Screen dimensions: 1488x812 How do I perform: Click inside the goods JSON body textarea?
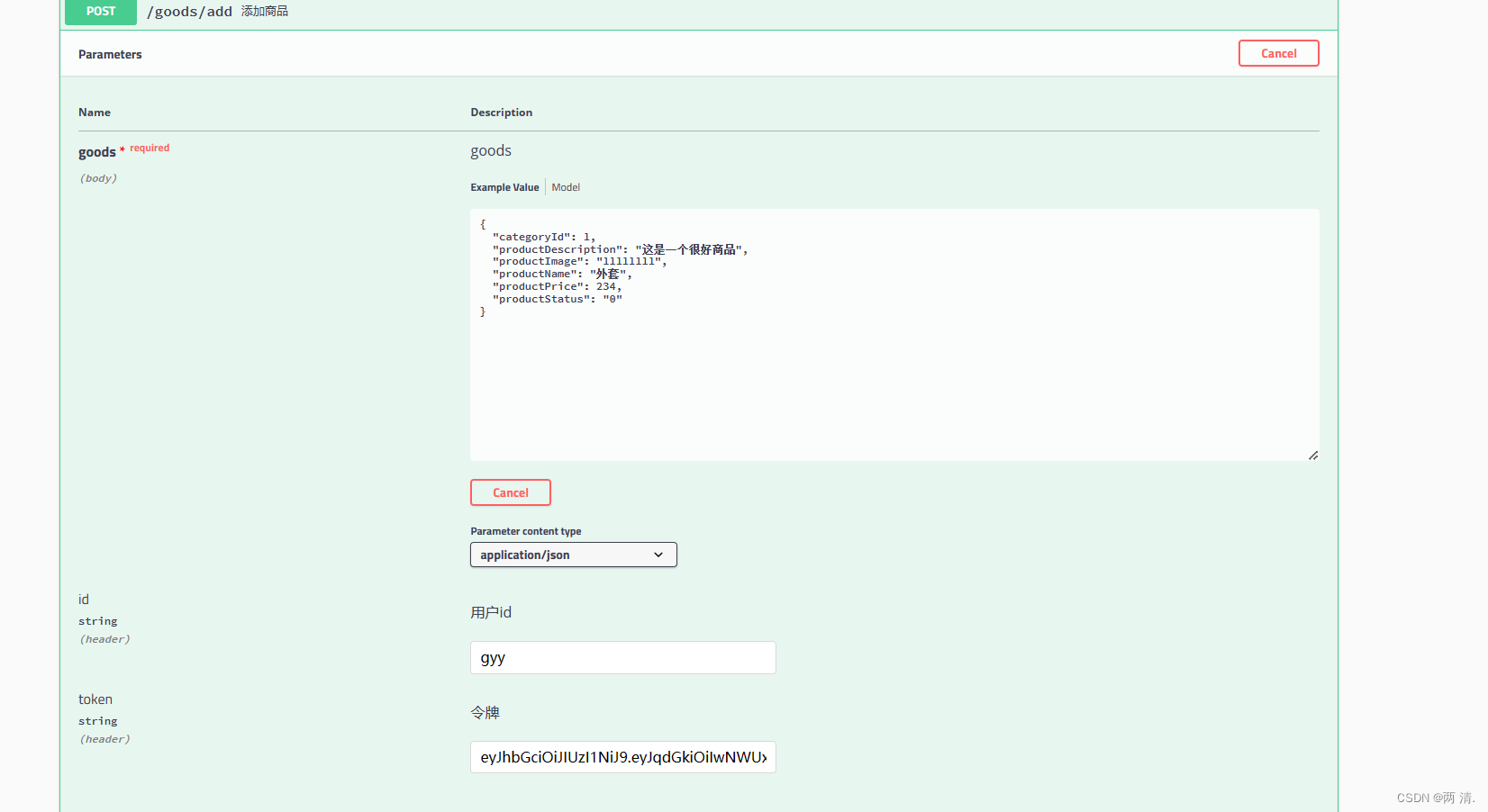click(x=894, y=335)
